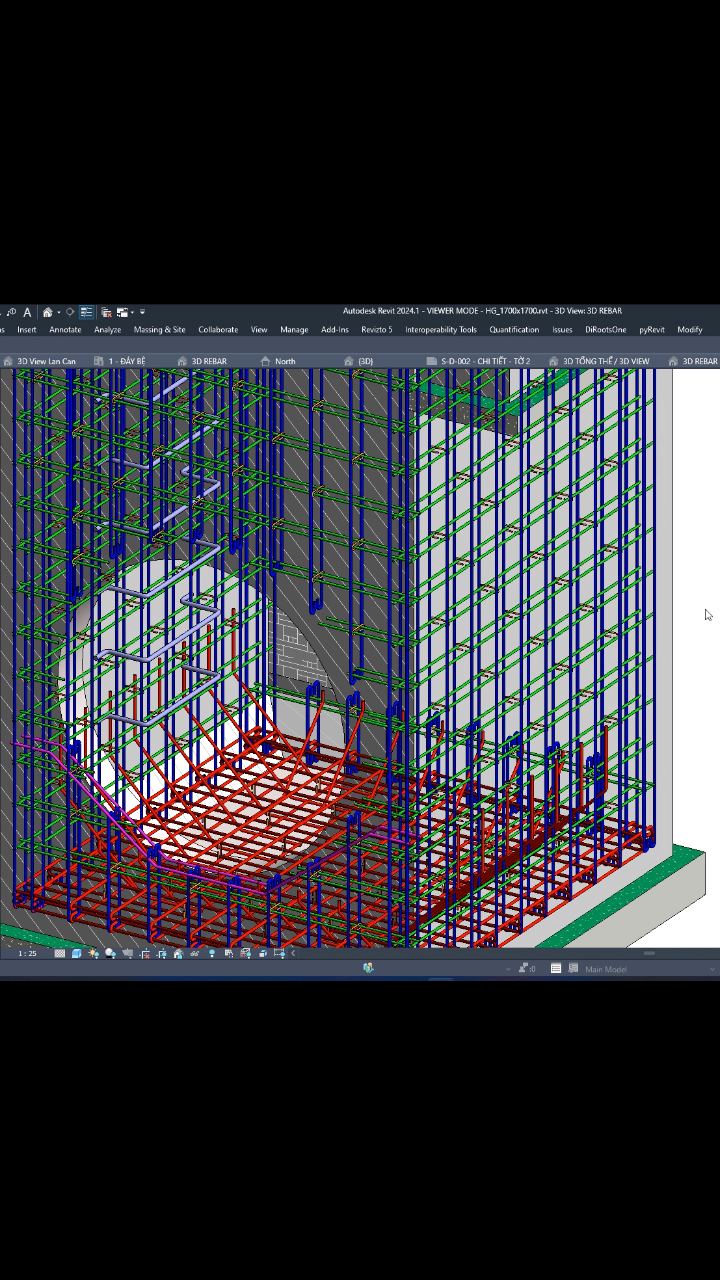Open the Interoperability Tools ribbon tab
The width and height of the screenshot is (720, 1280).
[441, 330]
